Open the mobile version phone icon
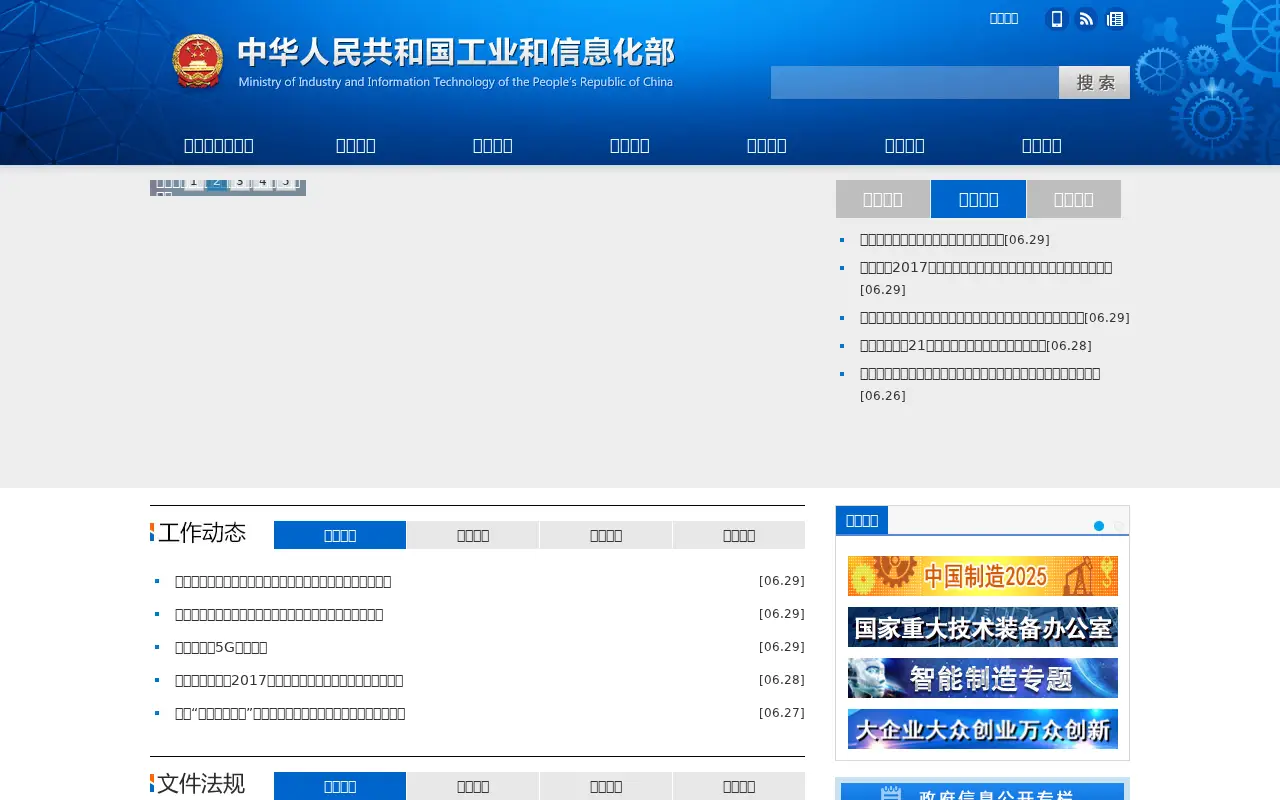The image size is (1280, 800). point(1056,19)
